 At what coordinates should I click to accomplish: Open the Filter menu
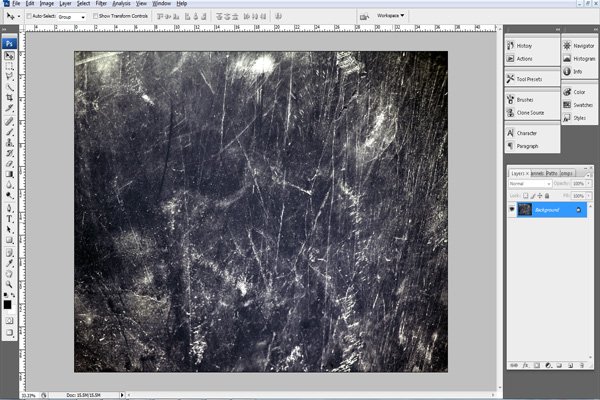101,3
